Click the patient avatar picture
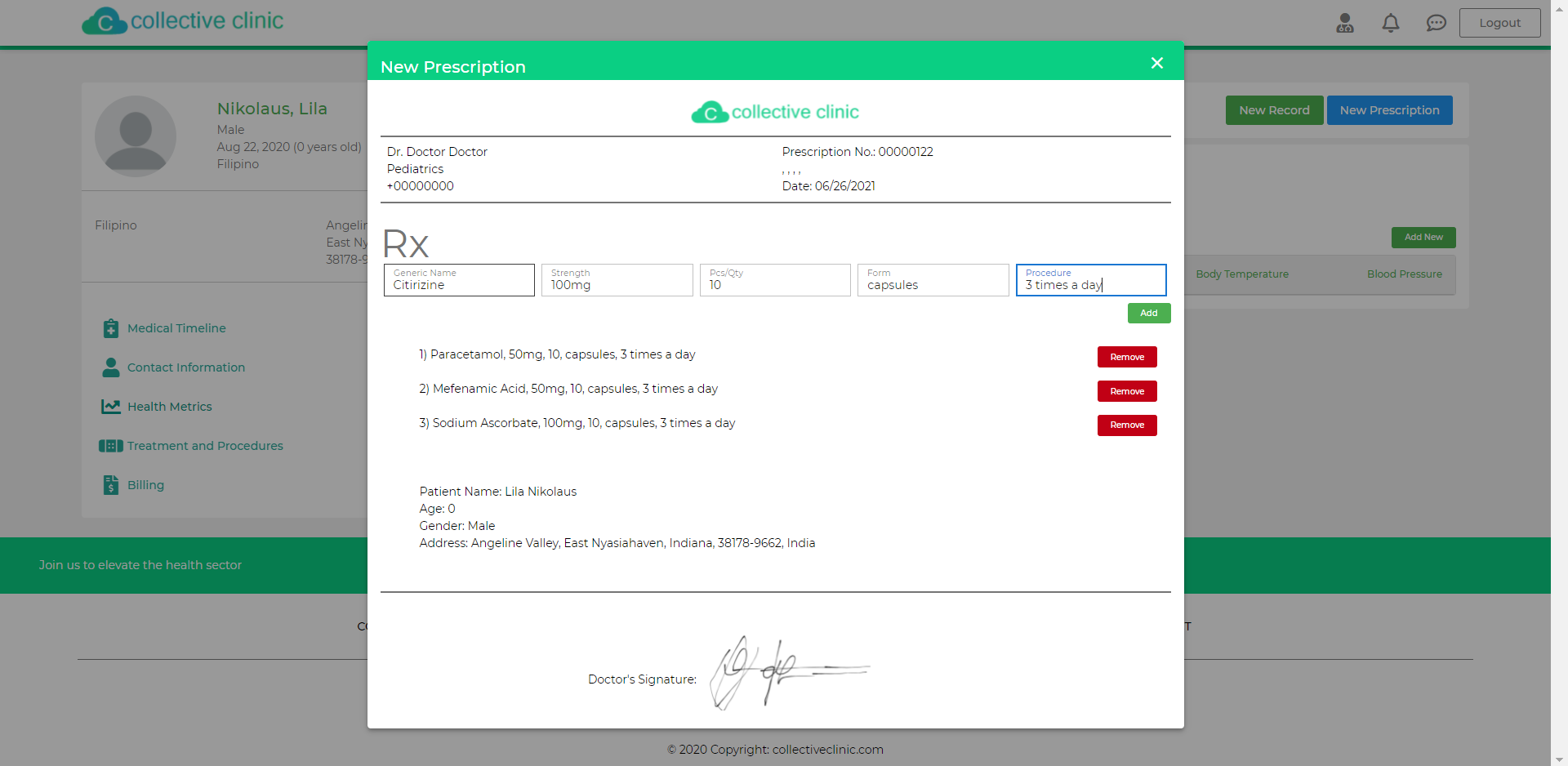Screen dimensions: 1568x766 (x=136, y=136)
